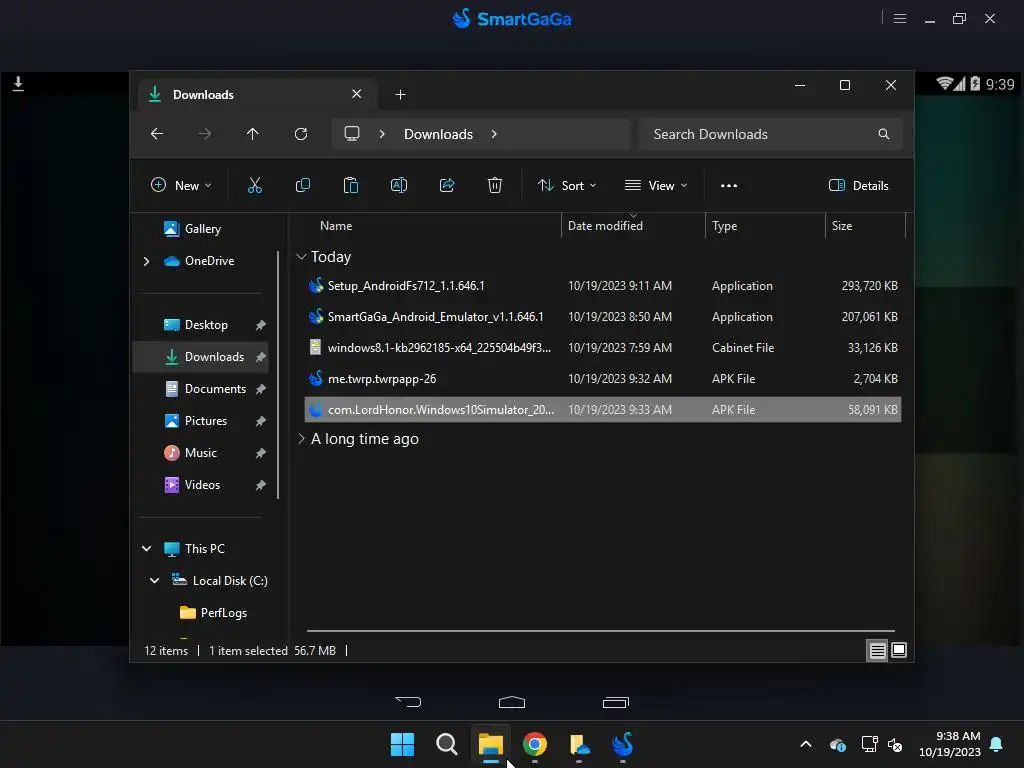Viewport: 1024px width, 768px height.
Task: Click chevron before Downloads in address bar
Action: (382, 134)
